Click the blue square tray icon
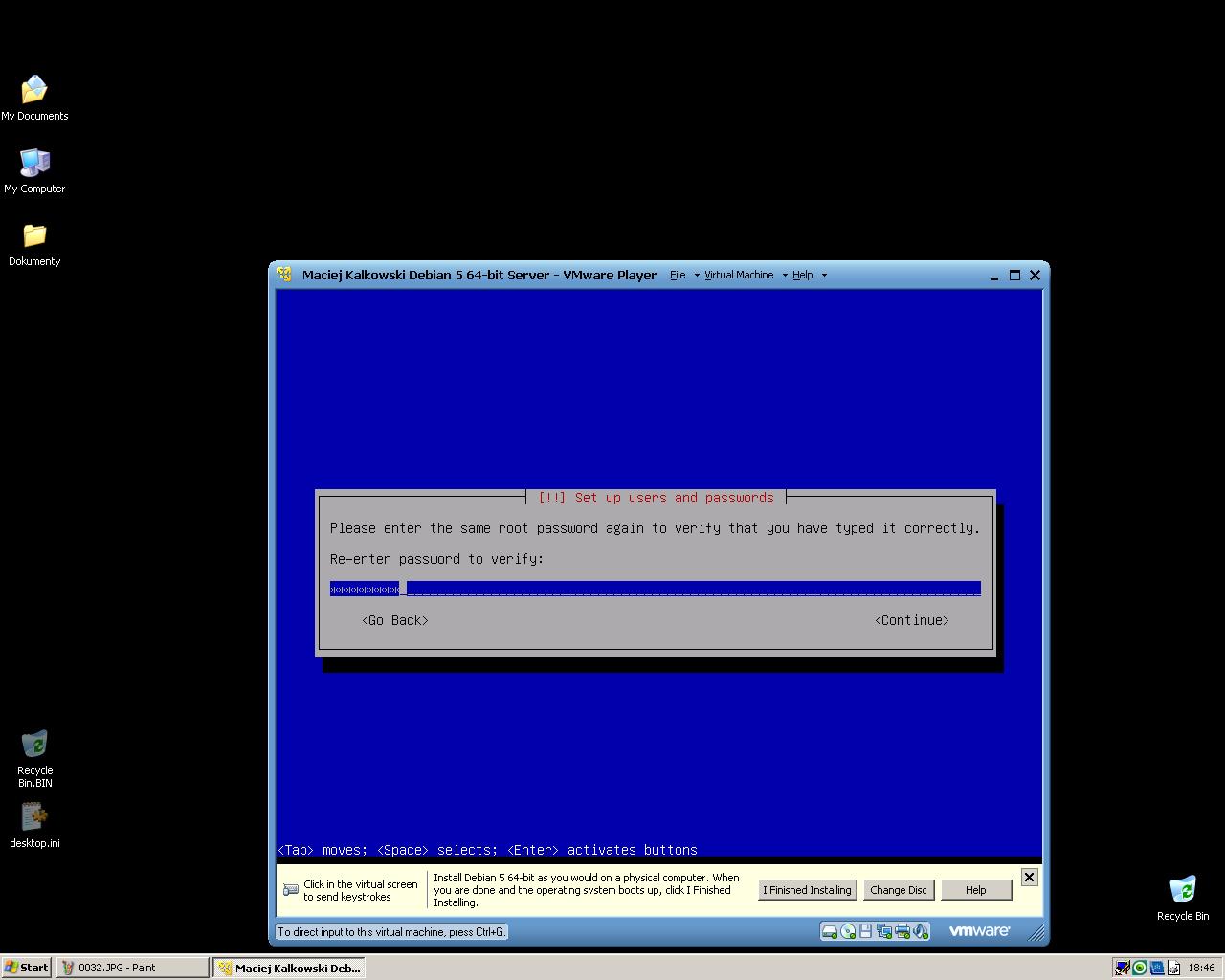 pyautogui.click(x=1156, y=968)
